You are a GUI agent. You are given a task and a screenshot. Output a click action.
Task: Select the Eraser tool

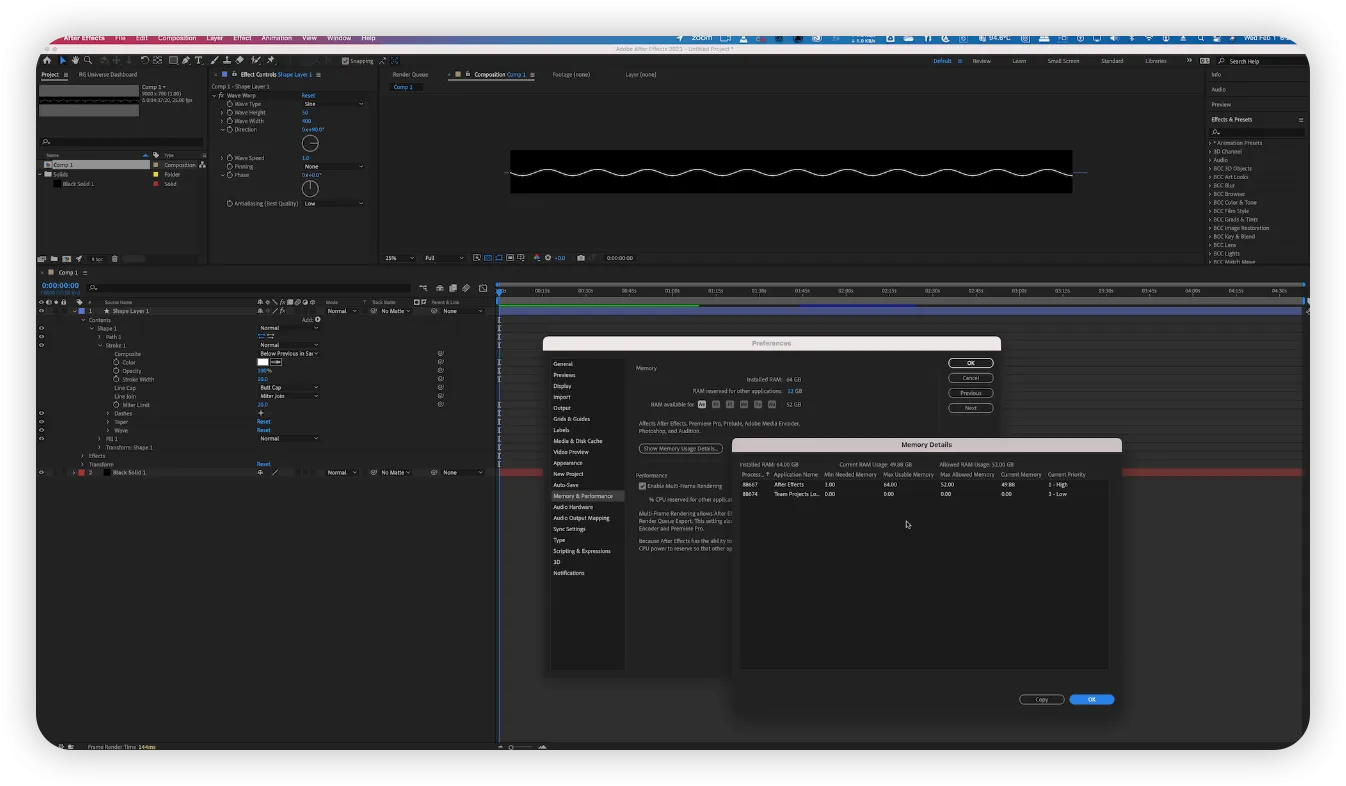click(x=240, y=60)
